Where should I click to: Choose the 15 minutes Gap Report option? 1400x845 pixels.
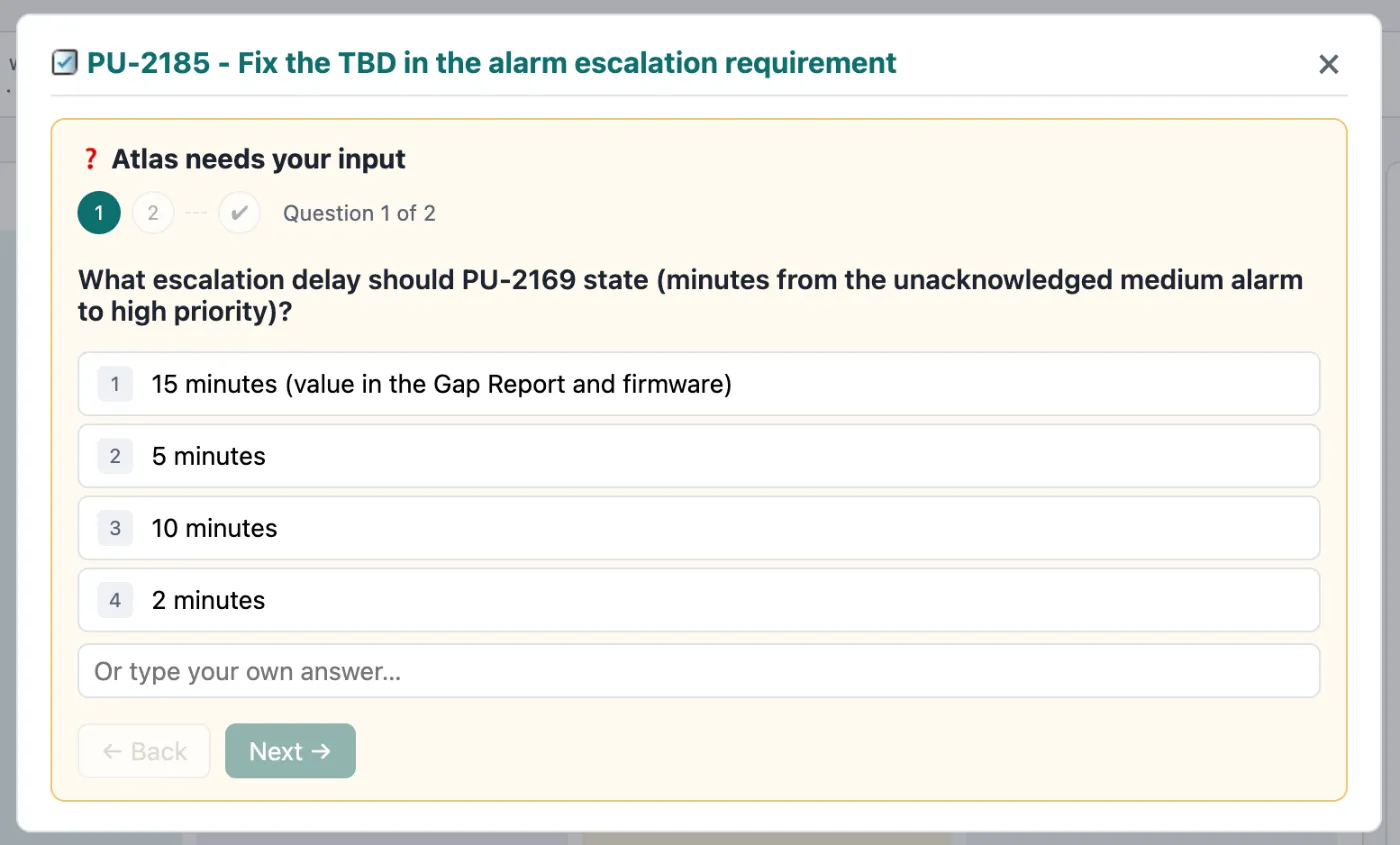(x=699, y=384)
